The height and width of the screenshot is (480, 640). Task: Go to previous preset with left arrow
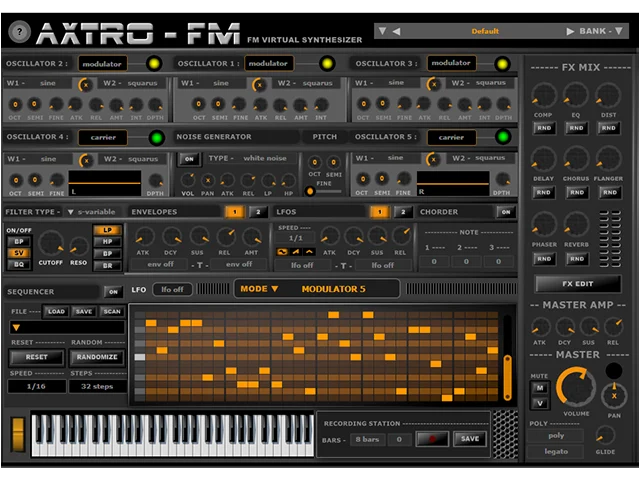(396, 31)
